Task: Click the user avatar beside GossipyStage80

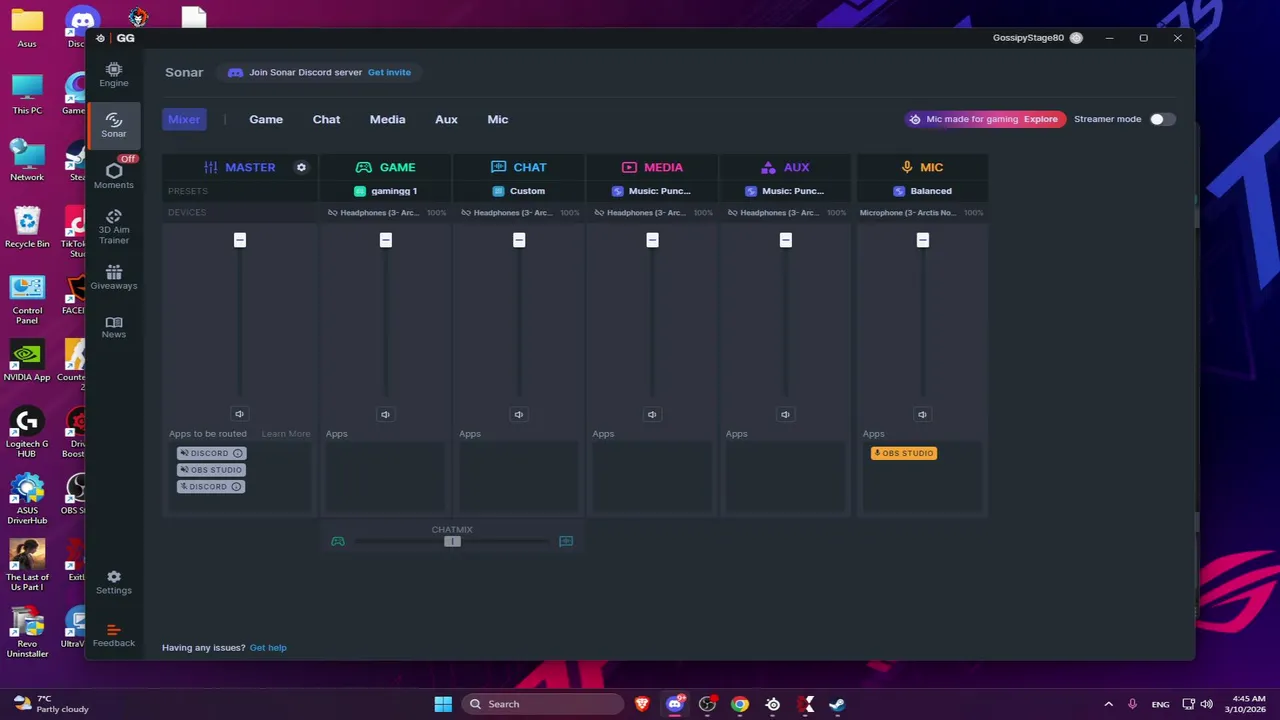Action: 1076,38
